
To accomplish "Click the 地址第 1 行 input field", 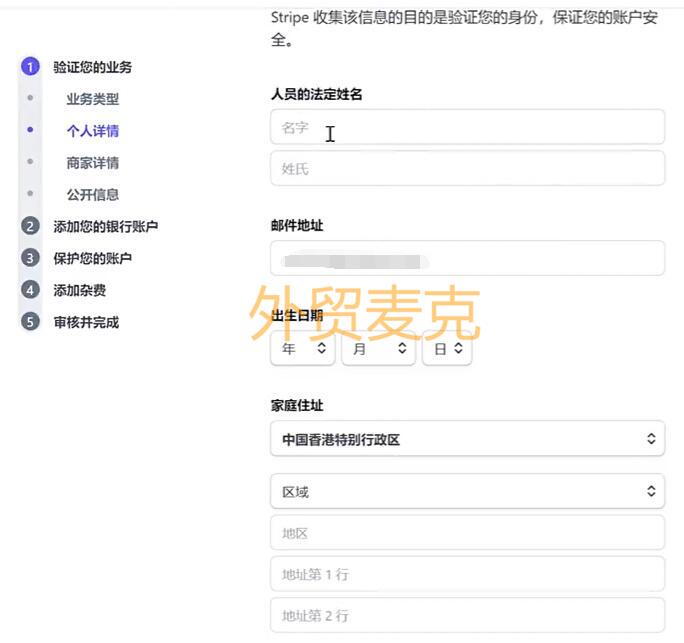I will point(467,575).
